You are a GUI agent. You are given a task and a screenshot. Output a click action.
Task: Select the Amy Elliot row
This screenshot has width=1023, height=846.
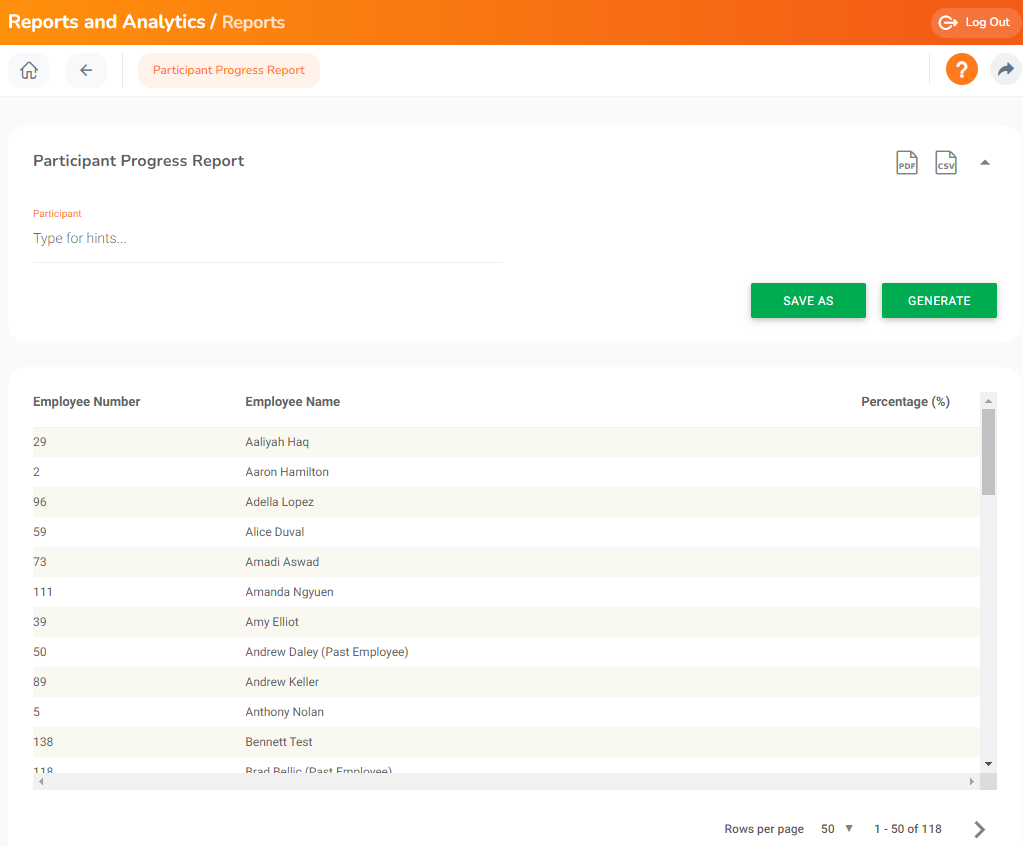506,622
